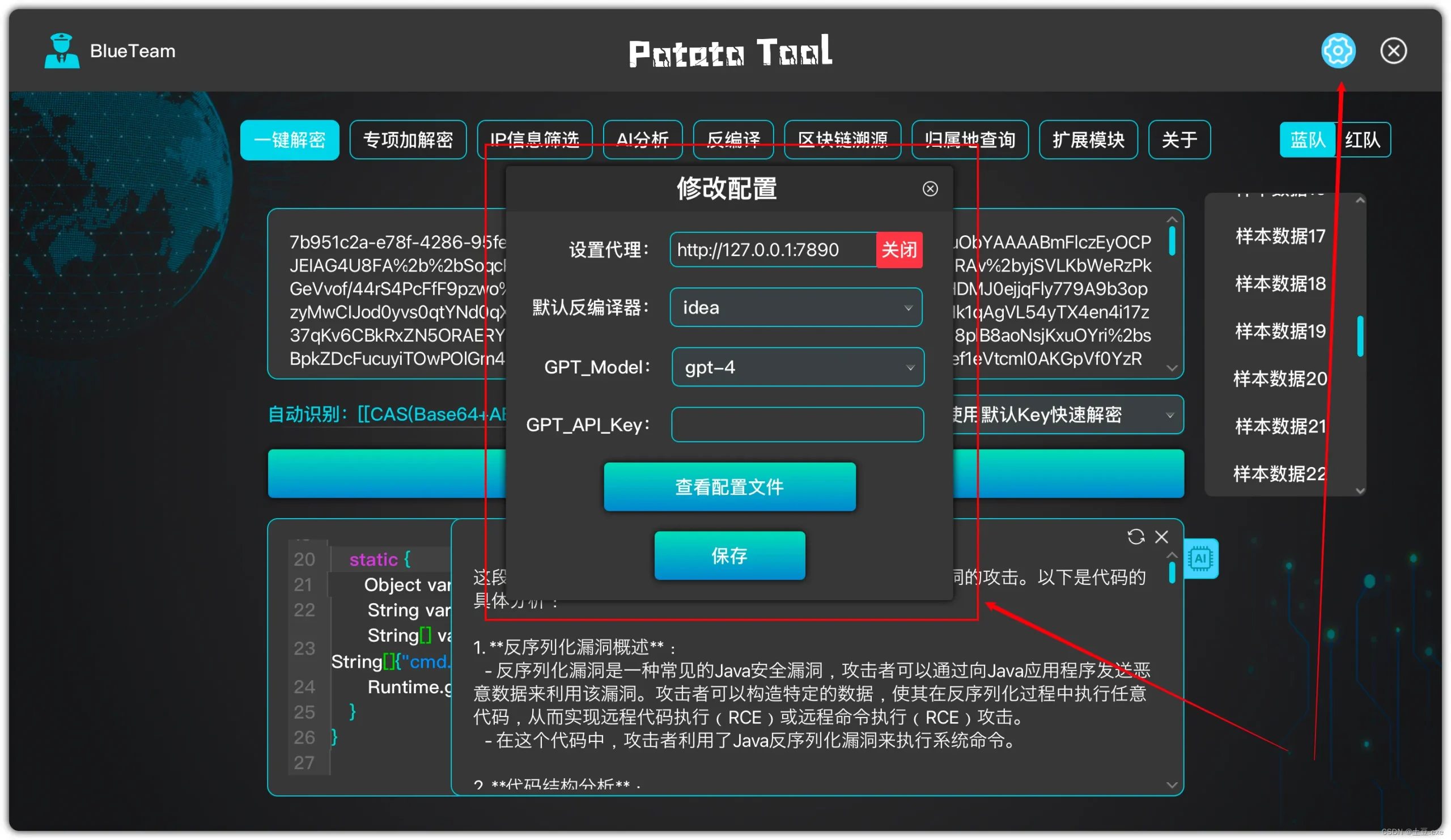
Task: Open the 反编译 tab
Action: tap(733, 140)
